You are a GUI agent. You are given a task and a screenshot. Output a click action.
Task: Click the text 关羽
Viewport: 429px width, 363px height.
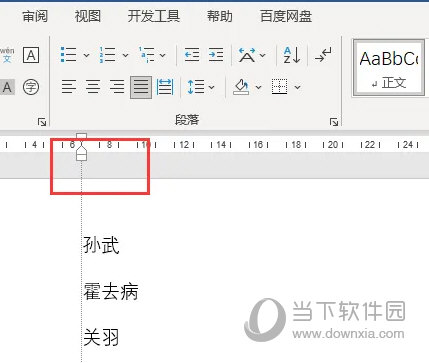pos(101,337)
